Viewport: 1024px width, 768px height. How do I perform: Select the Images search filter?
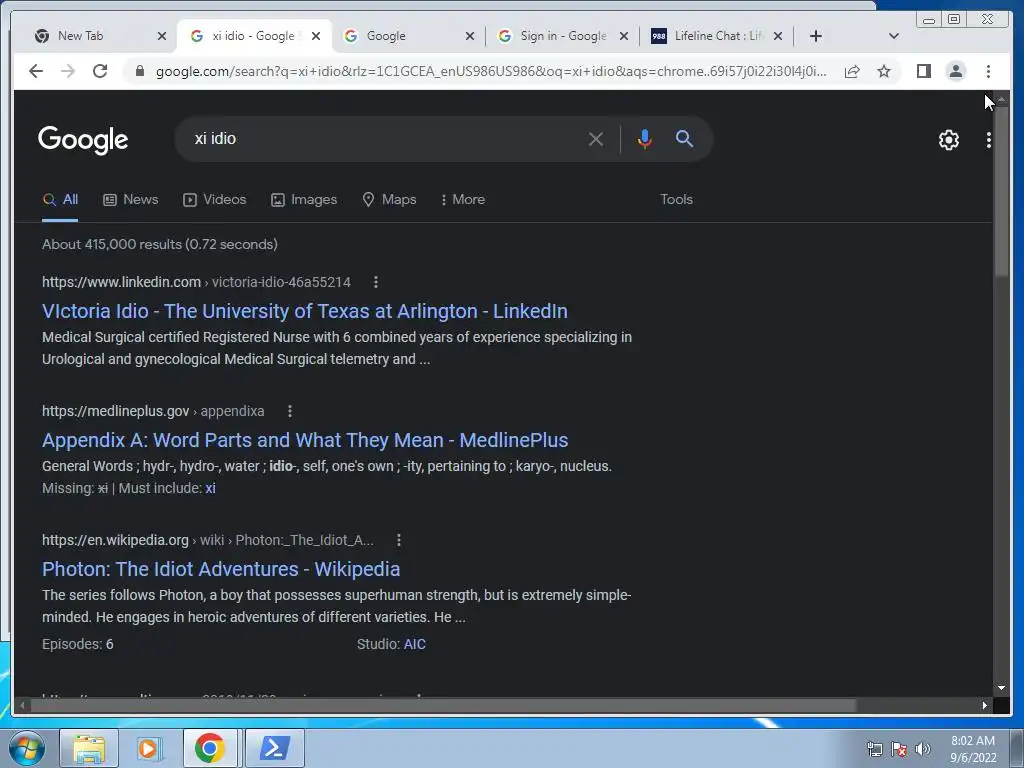[x=304, y=199]
